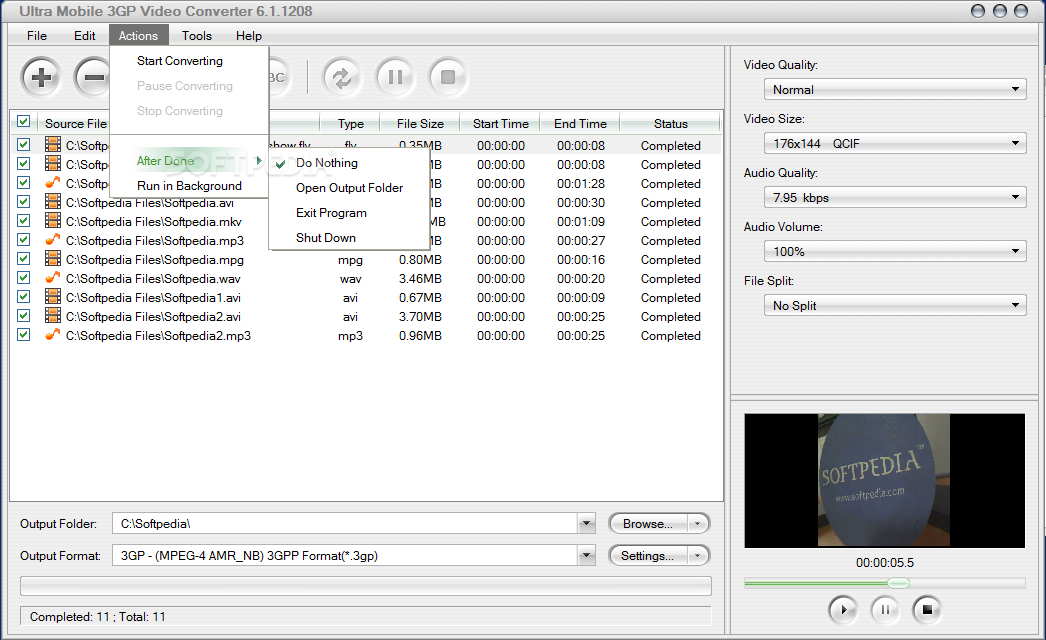
Task: Uncheck the Softpedia.mpg file checkbox
Action: 24,258
